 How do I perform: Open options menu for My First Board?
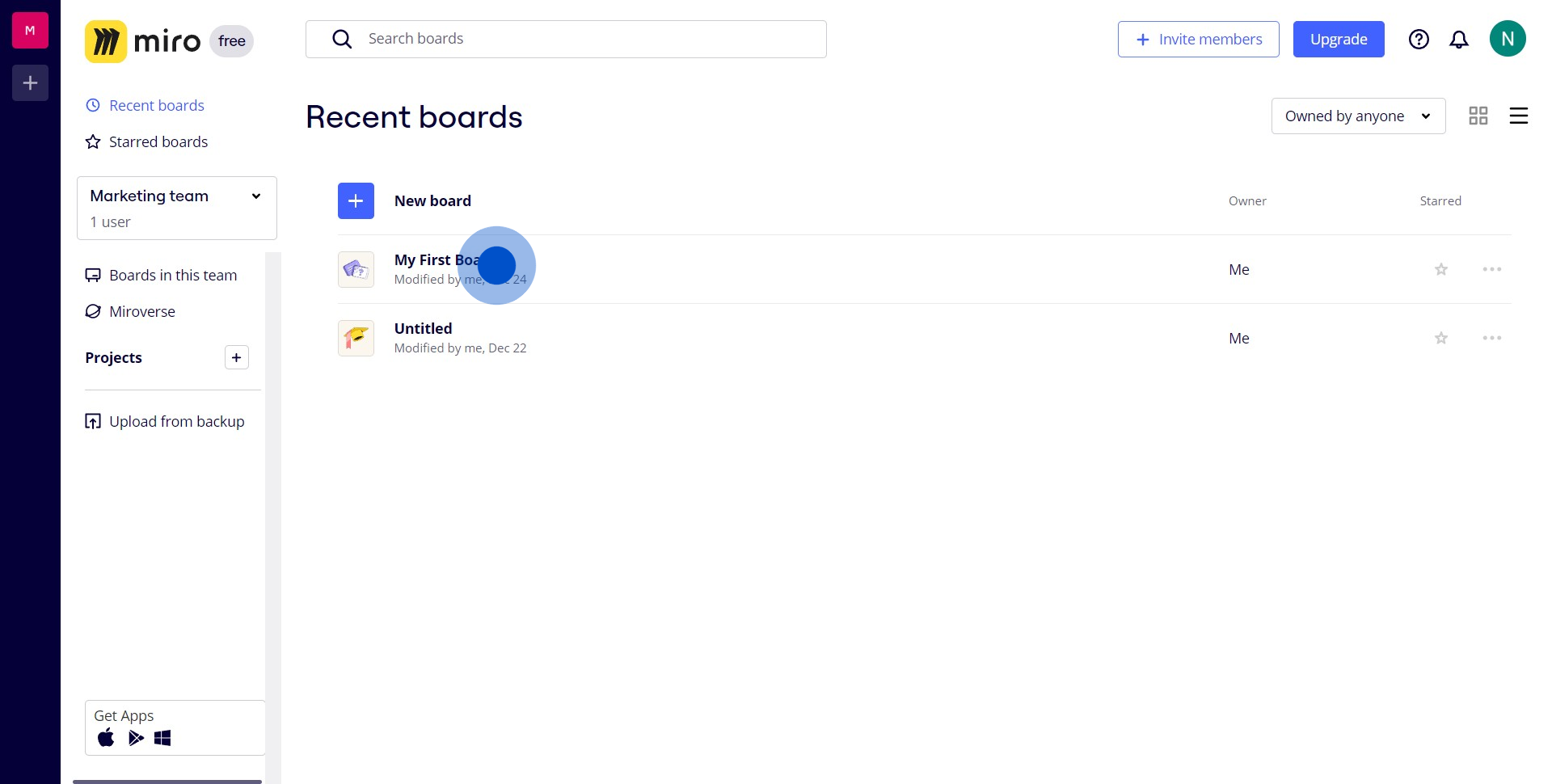pos(1492,269)
